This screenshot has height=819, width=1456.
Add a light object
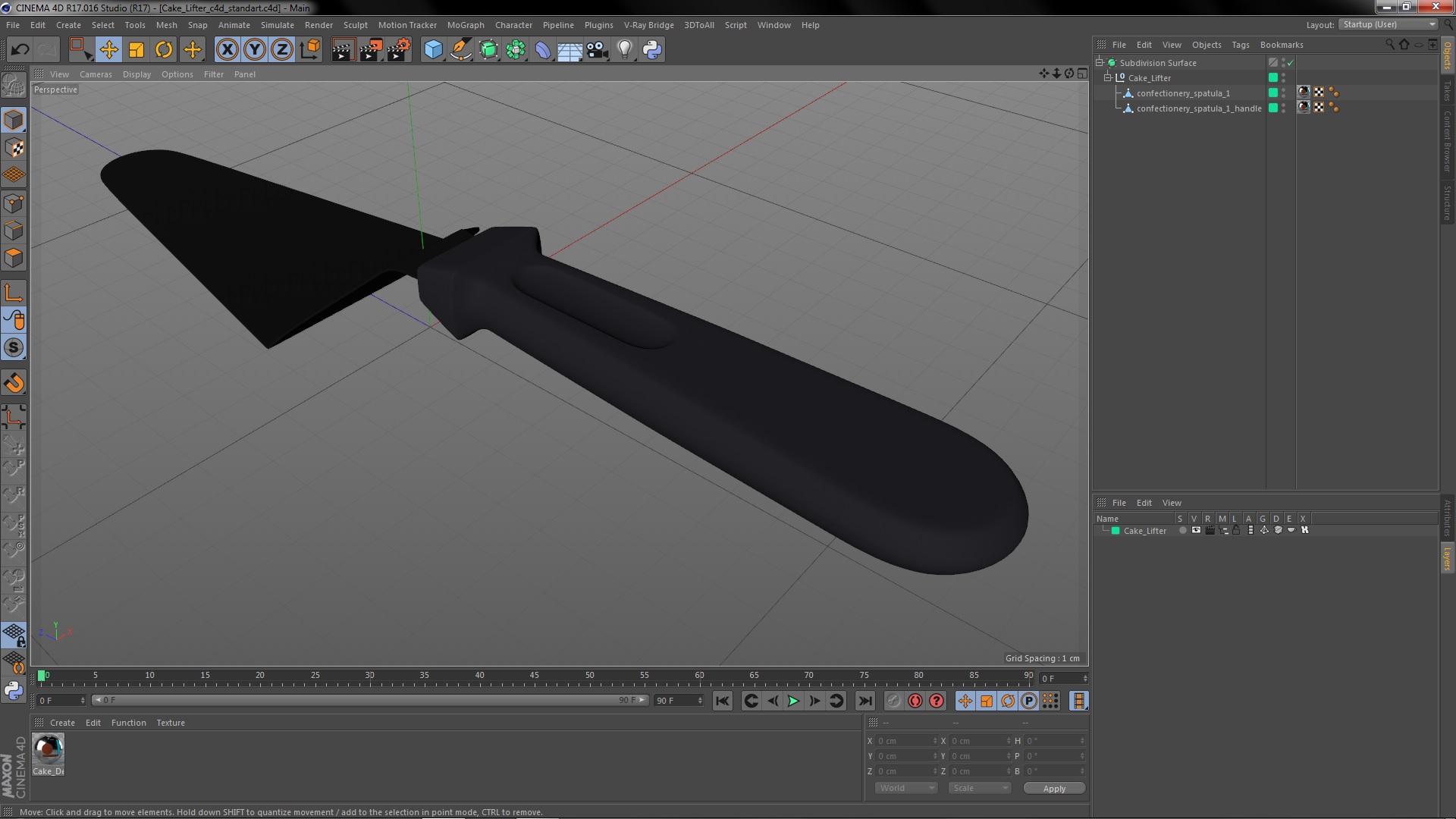tap(624, 50)
